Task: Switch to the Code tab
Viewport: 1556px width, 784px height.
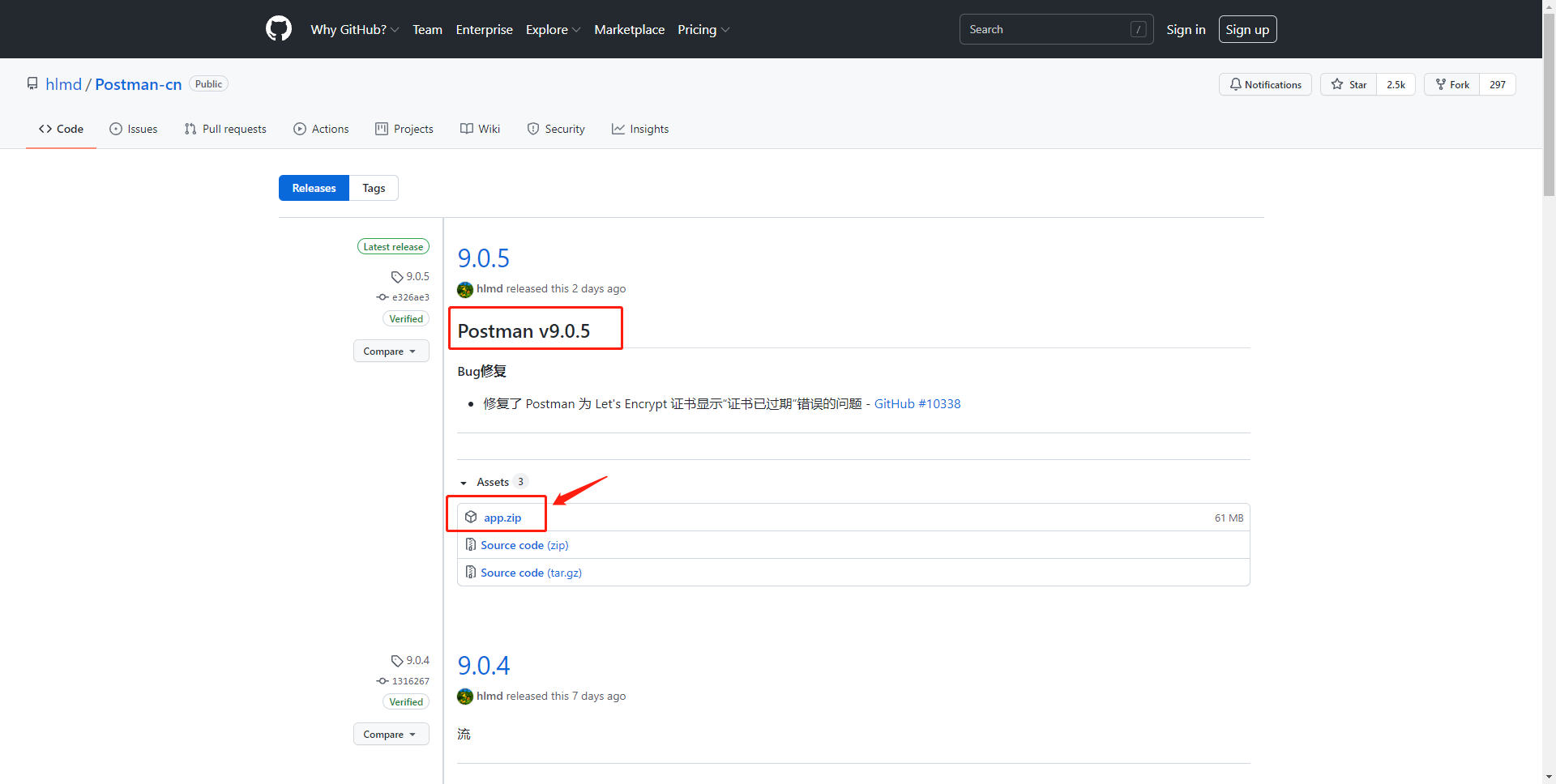Action: pyautogui.click(x=61, y=129)
